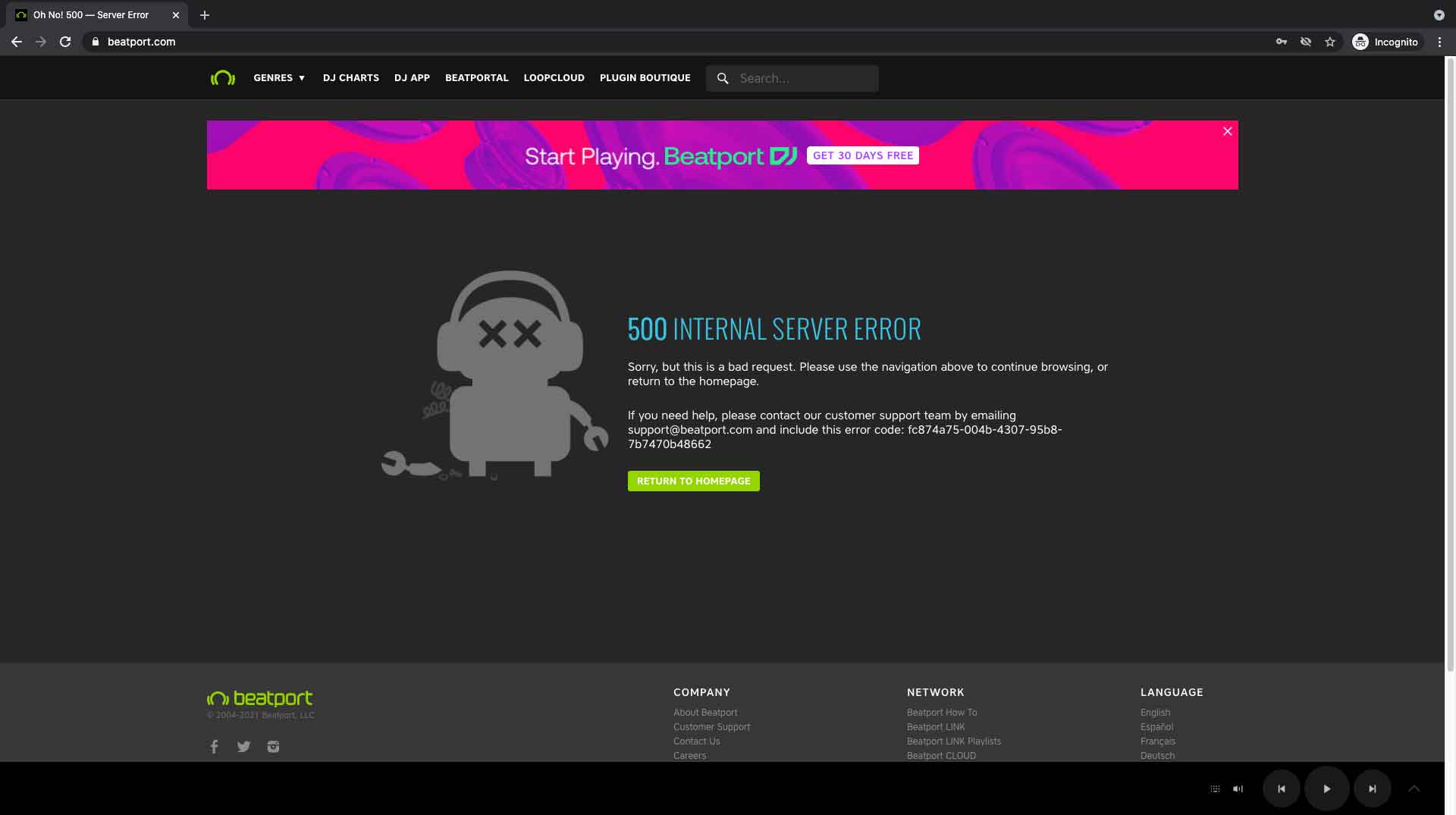Go back with the browser back arrow

point(17,42)
